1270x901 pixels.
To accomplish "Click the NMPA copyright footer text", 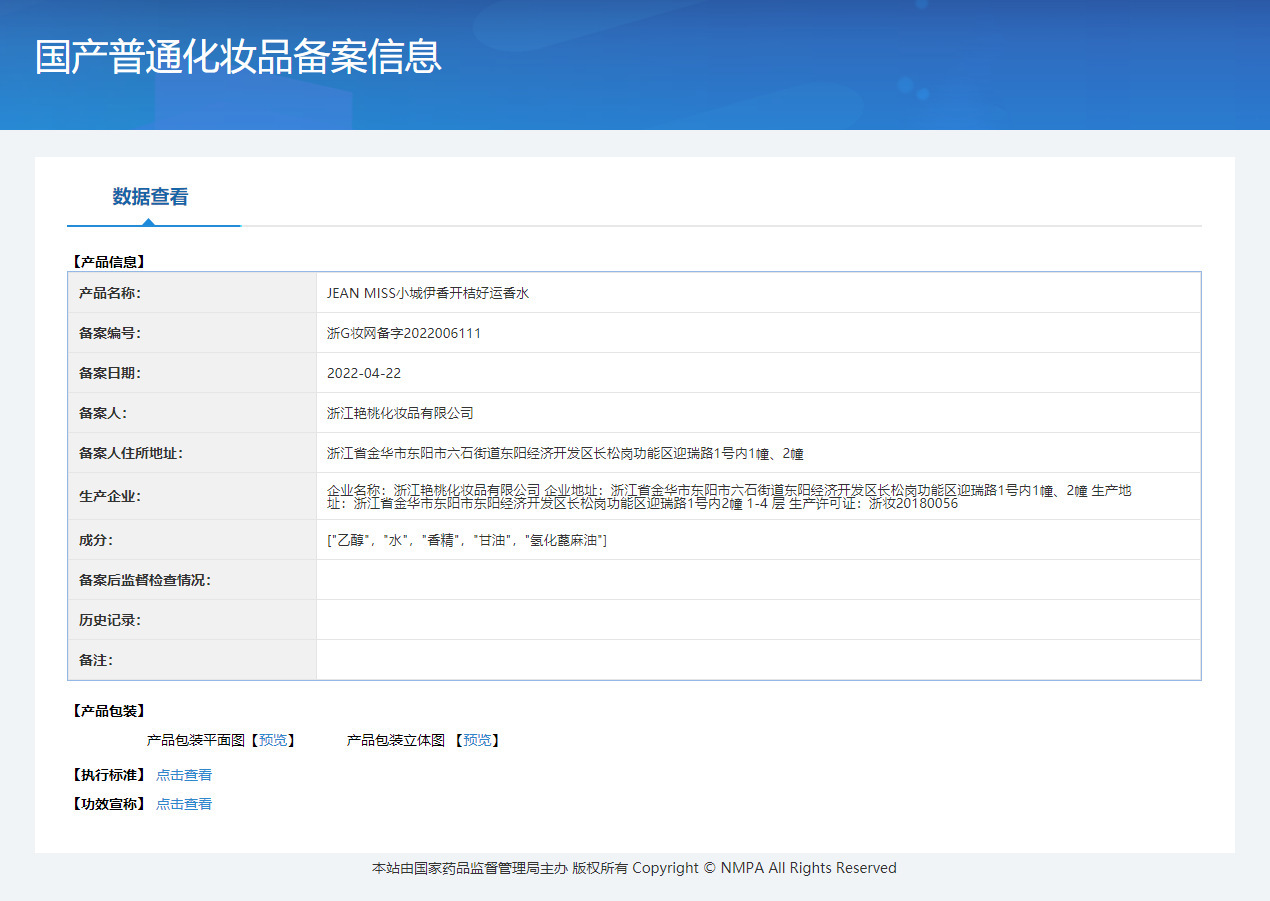I will pyautogui.click(x=634, y=868).
